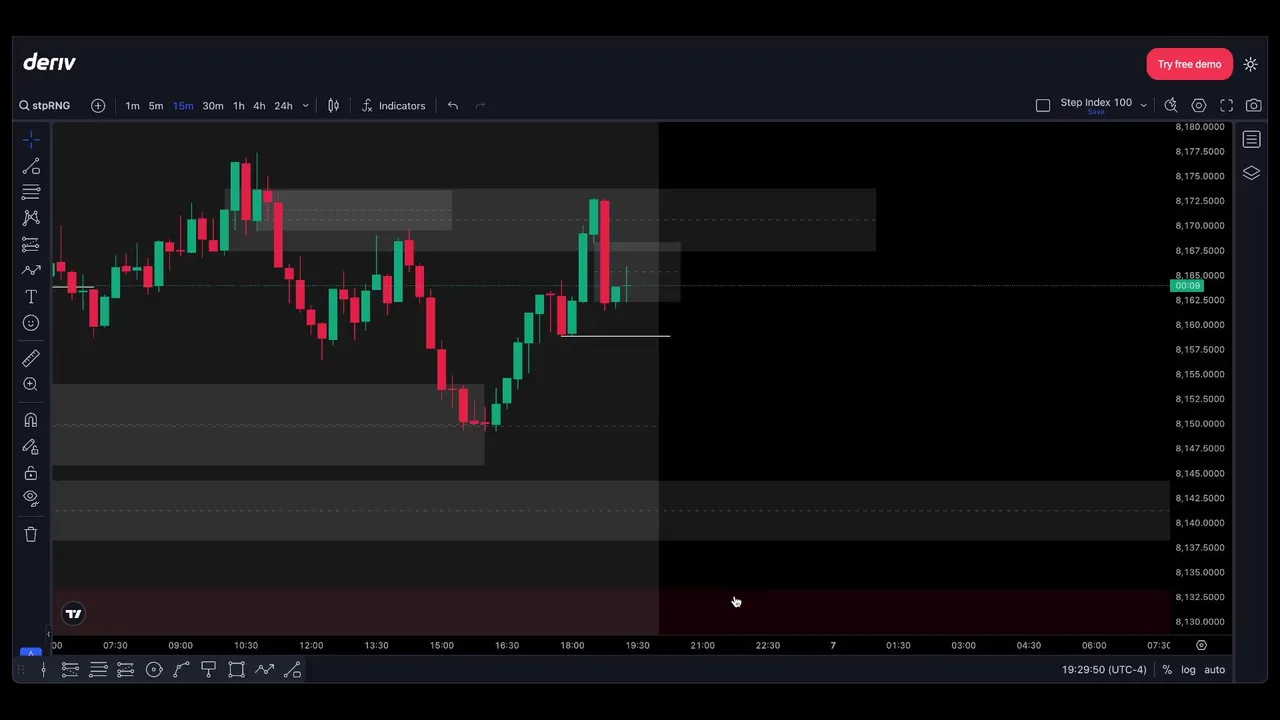Click the deriv logo
This screenshot has width=1280, height=720.
pyautogui.click(x=49, y=62)
